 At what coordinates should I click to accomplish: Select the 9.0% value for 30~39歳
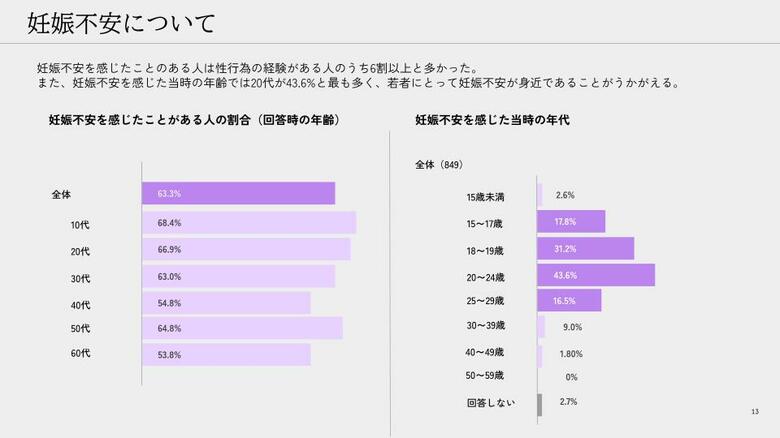(x=572, y=327)
